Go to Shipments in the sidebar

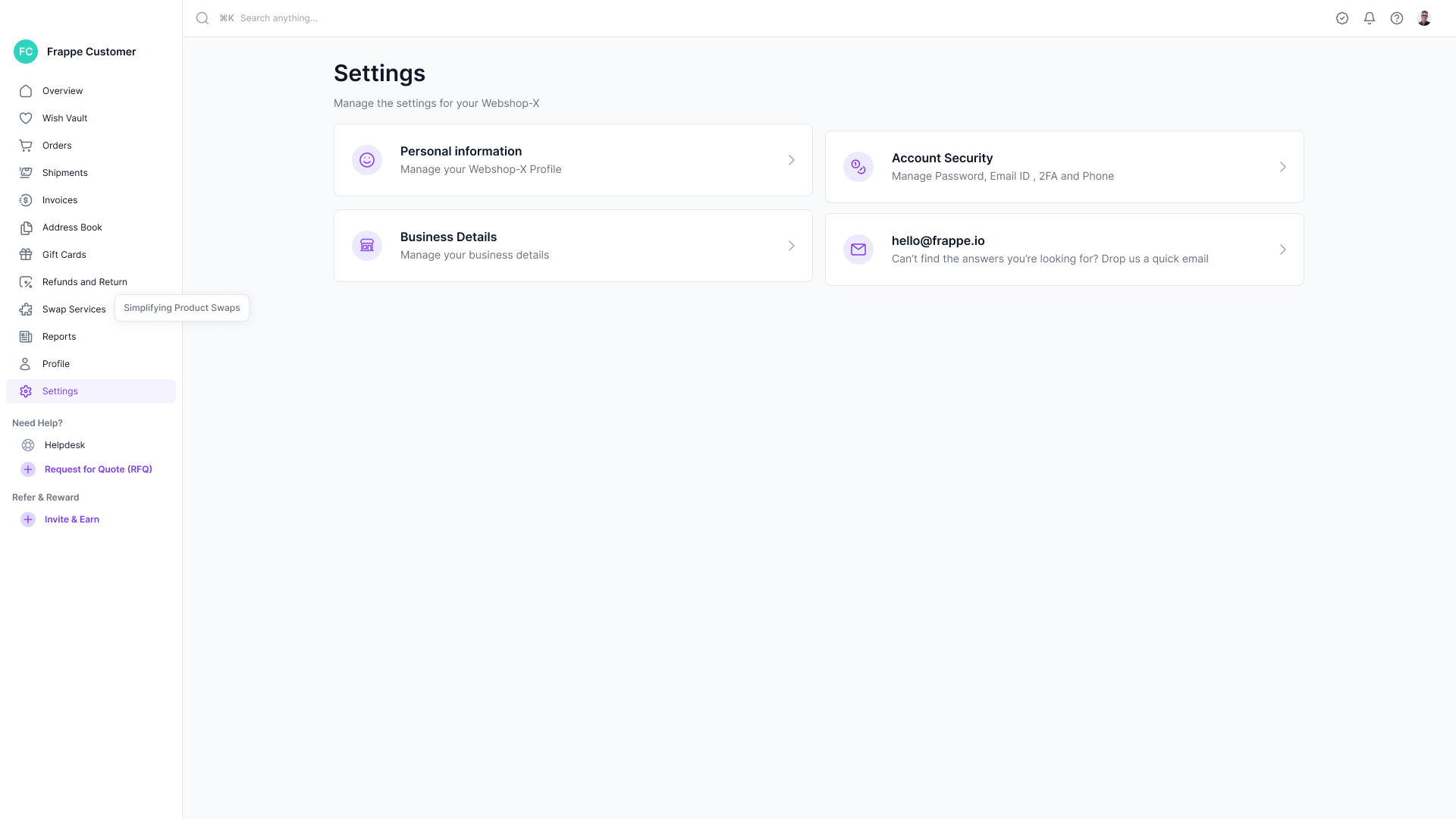[x=64, y=173]
